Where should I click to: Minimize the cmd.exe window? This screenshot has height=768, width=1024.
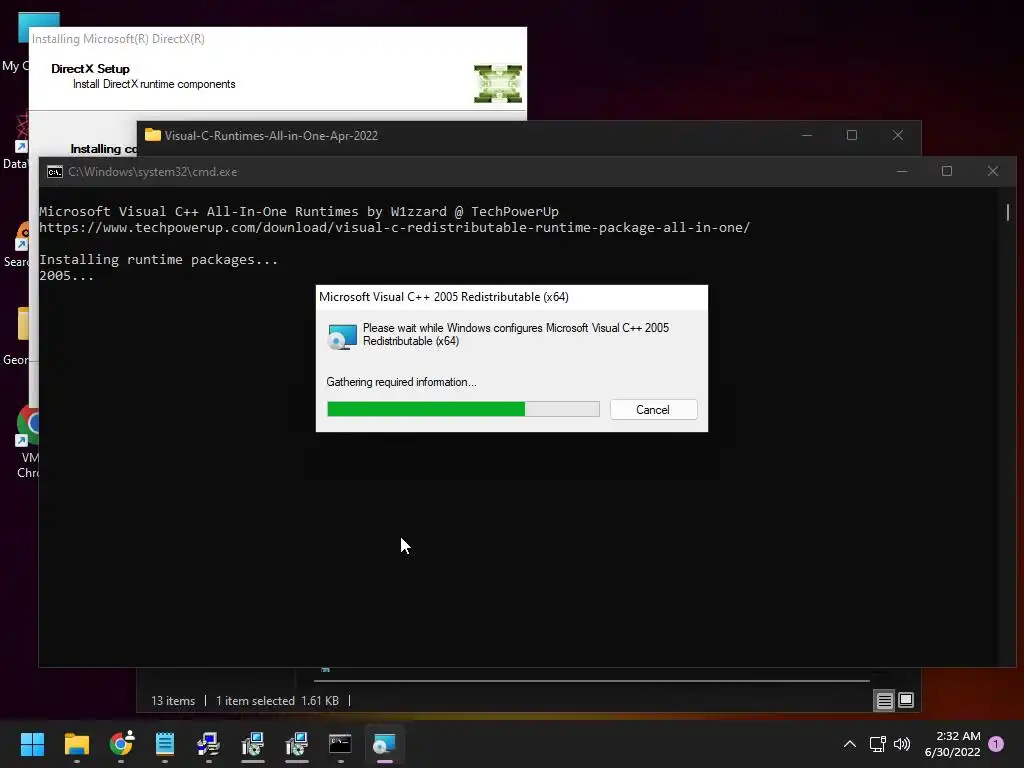click(902, 171)
